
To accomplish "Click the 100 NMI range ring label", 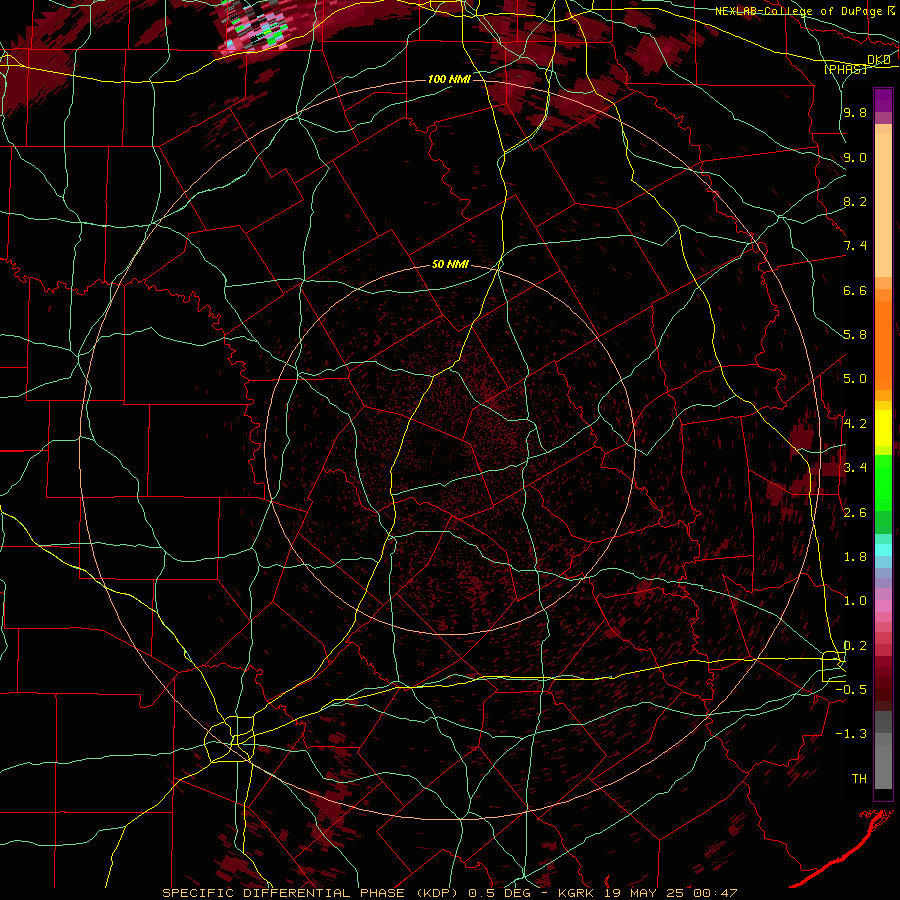I will coord(449,79).
